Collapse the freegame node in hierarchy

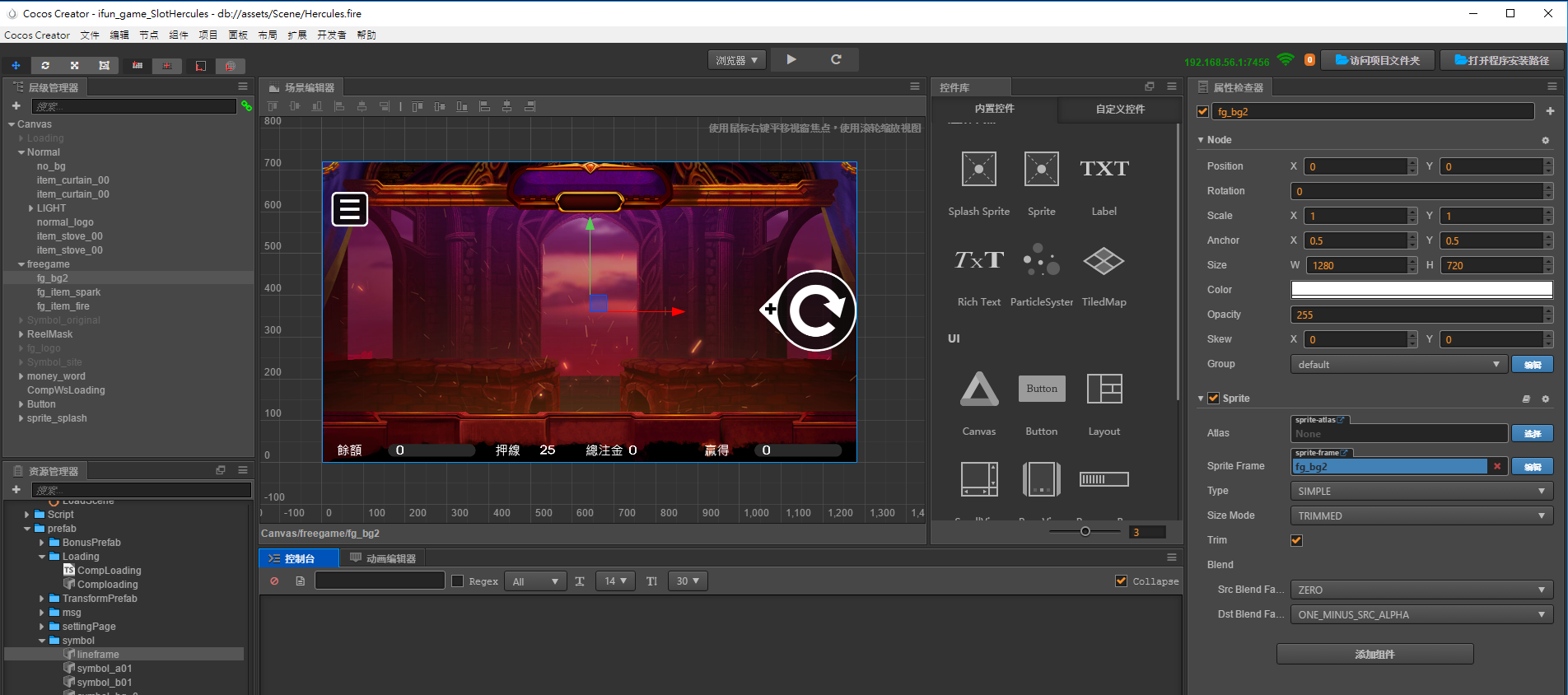pos(21,264)
